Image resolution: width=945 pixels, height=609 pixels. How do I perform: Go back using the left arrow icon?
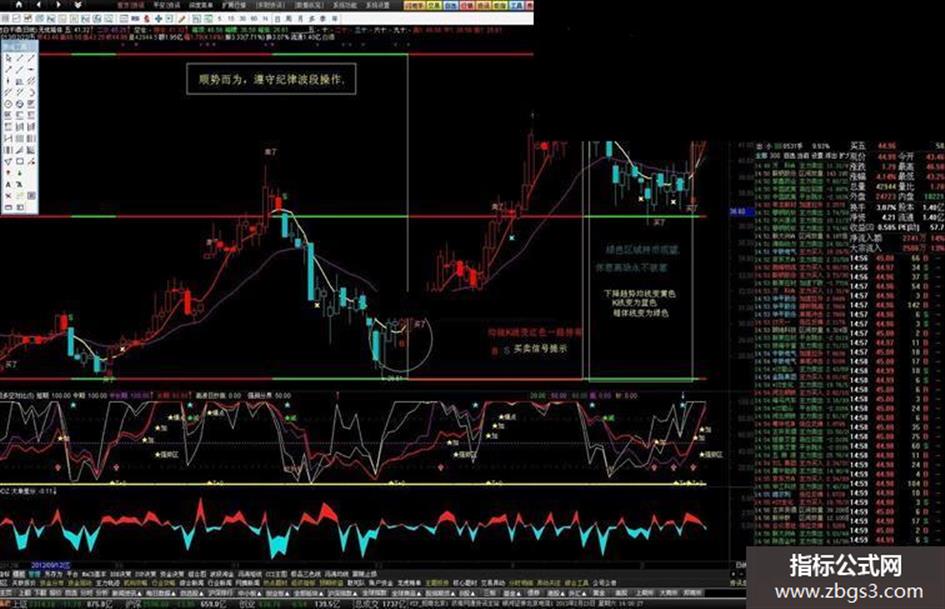click(39, 5)
